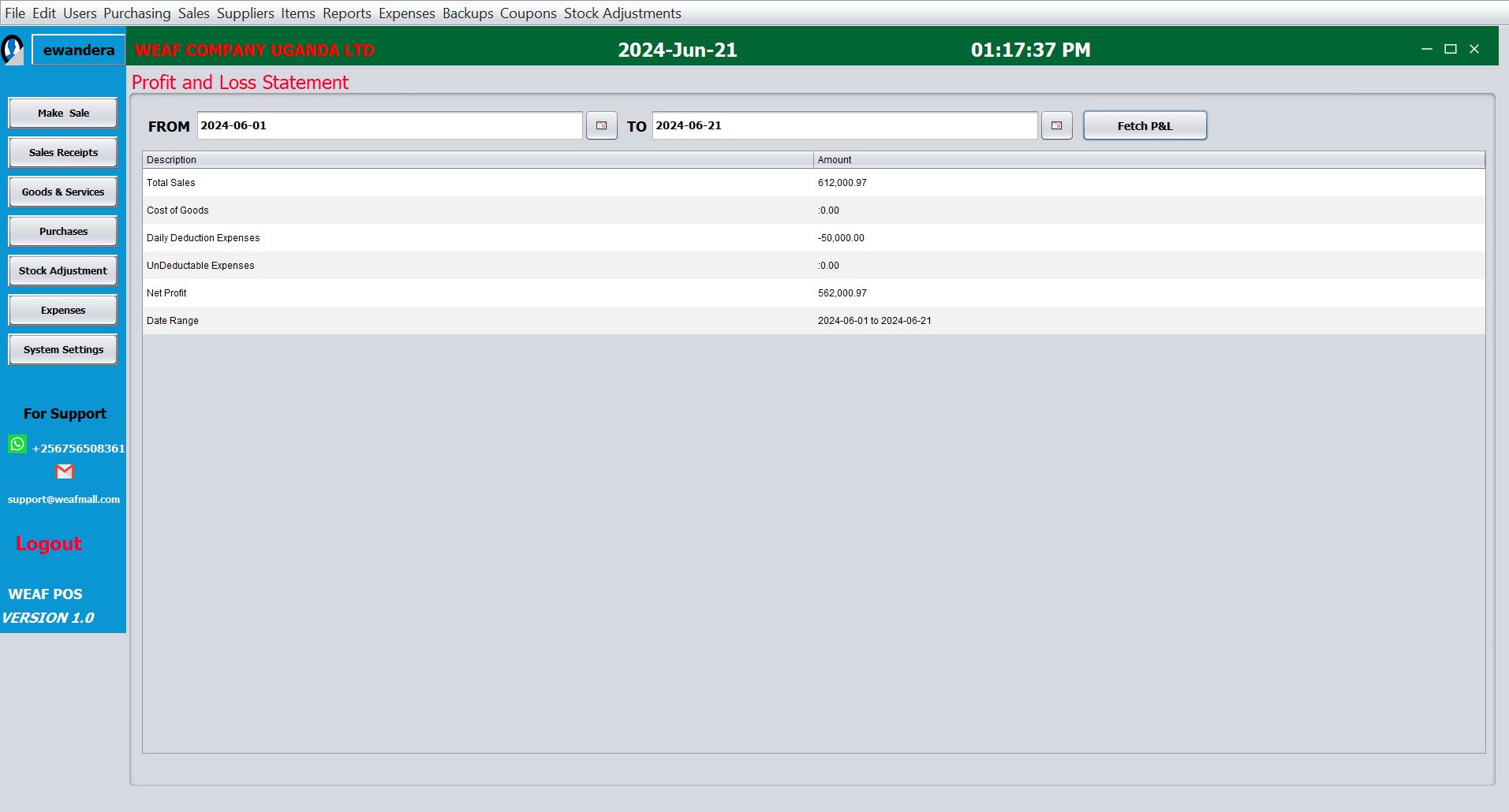Click the WEAF COMPANY UGANDA LTD title
Screen dimensions: 1509x812
(254, 50)
